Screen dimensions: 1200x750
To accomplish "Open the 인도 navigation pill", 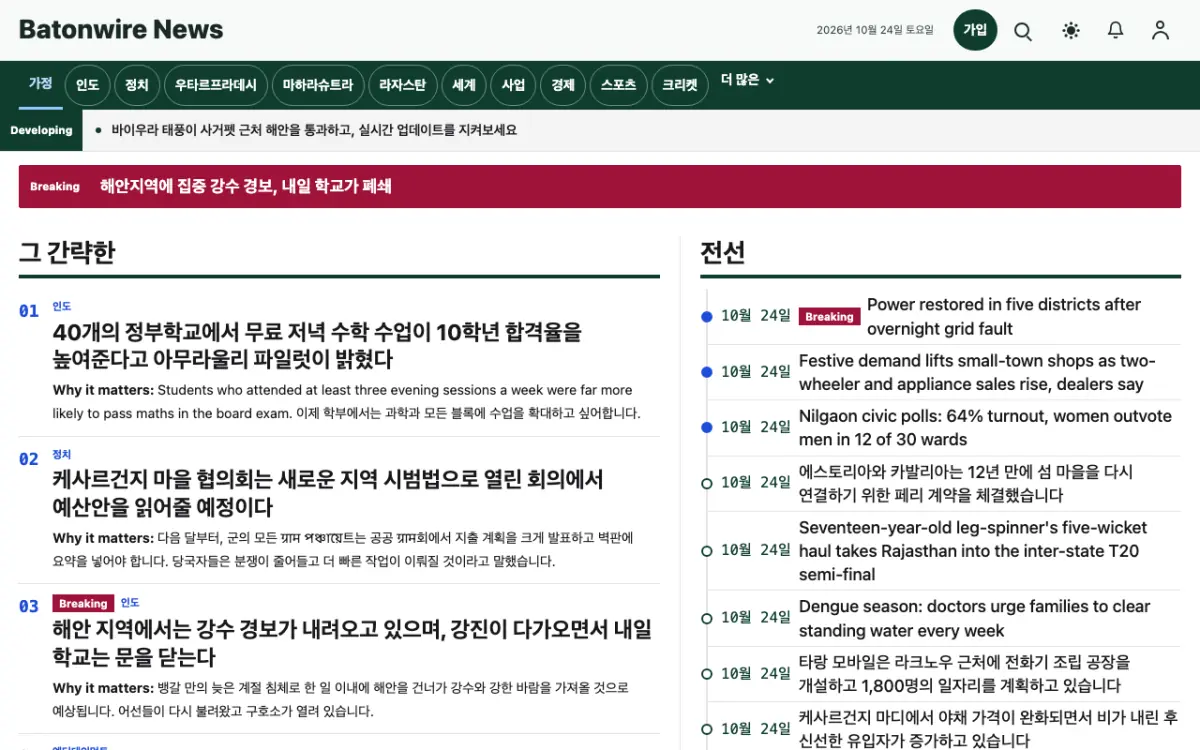I will [88, 86].
